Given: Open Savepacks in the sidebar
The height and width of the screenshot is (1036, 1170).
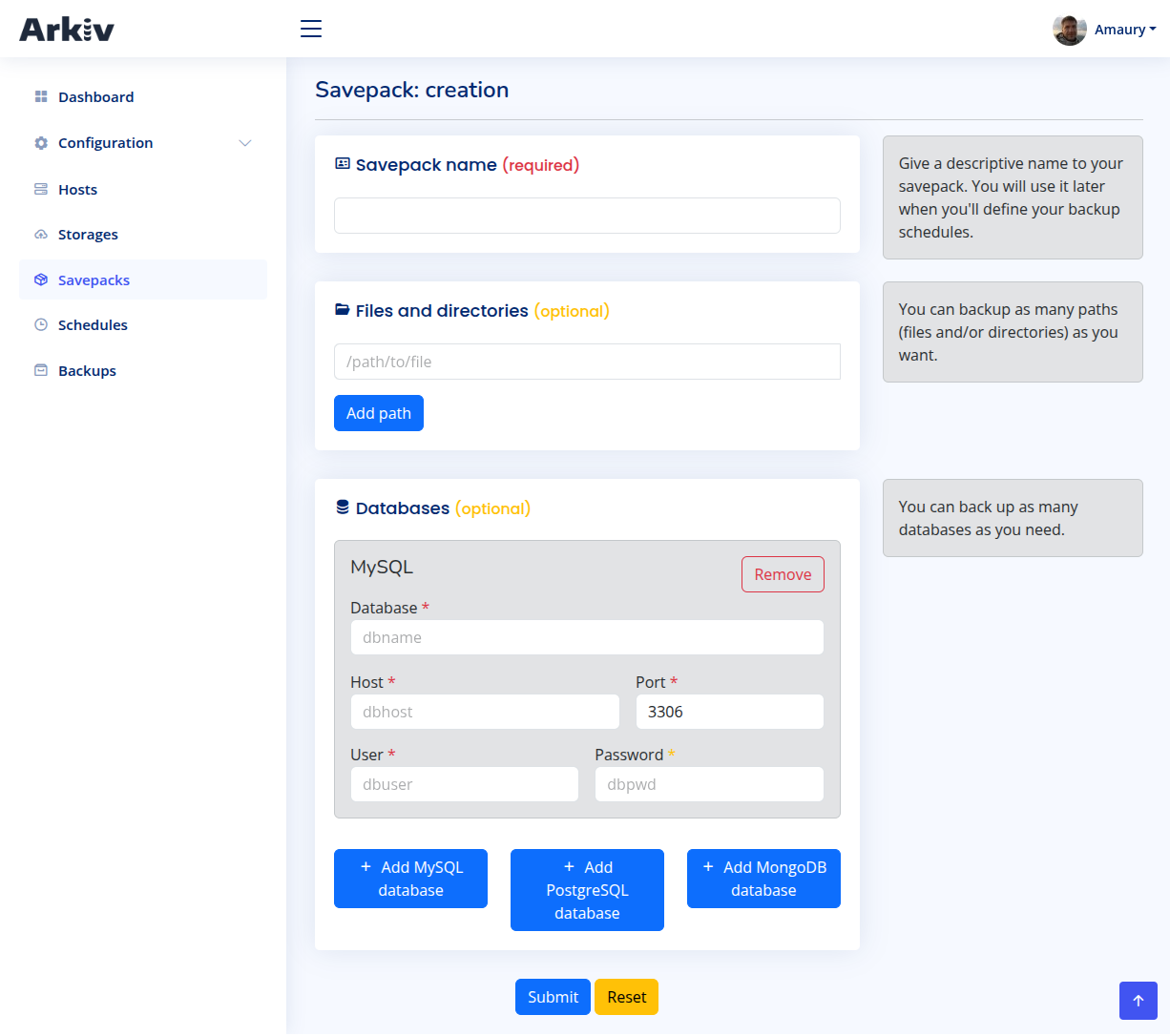Looking at the screenshot, I should 94,280.
